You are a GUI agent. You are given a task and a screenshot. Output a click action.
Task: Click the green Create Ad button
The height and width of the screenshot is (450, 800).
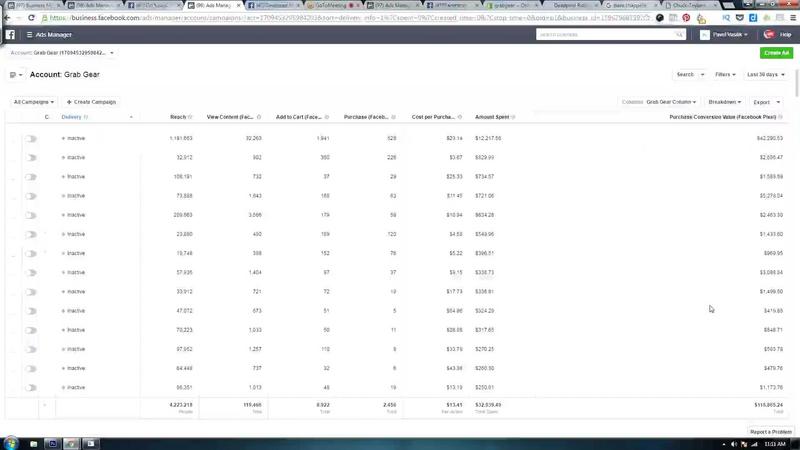[x=777, y=53]
